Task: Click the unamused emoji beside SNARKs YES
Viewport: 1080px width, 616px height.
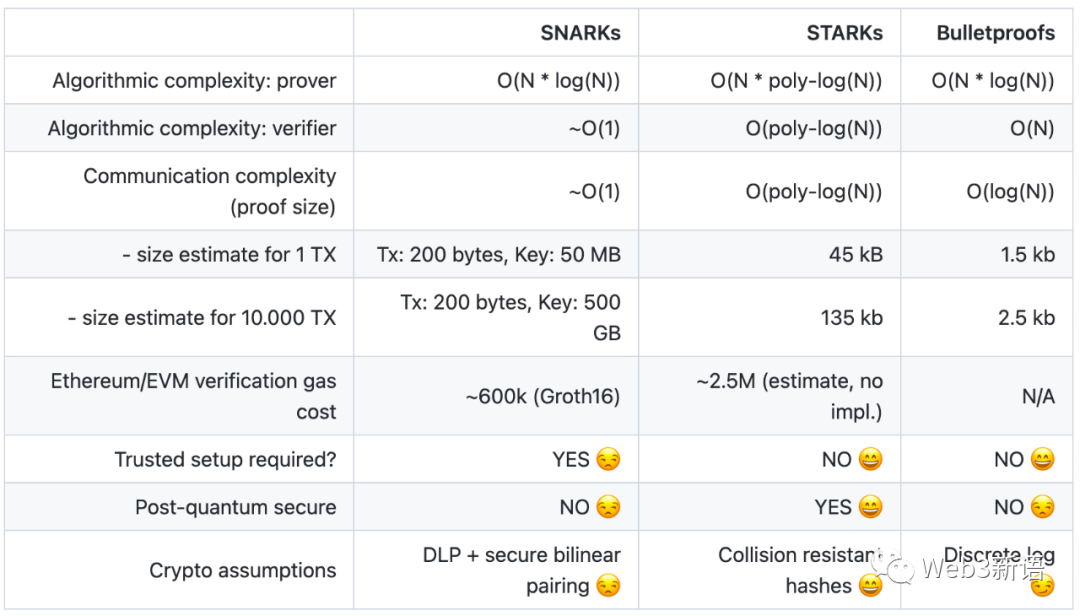Action: coord(608,460)
